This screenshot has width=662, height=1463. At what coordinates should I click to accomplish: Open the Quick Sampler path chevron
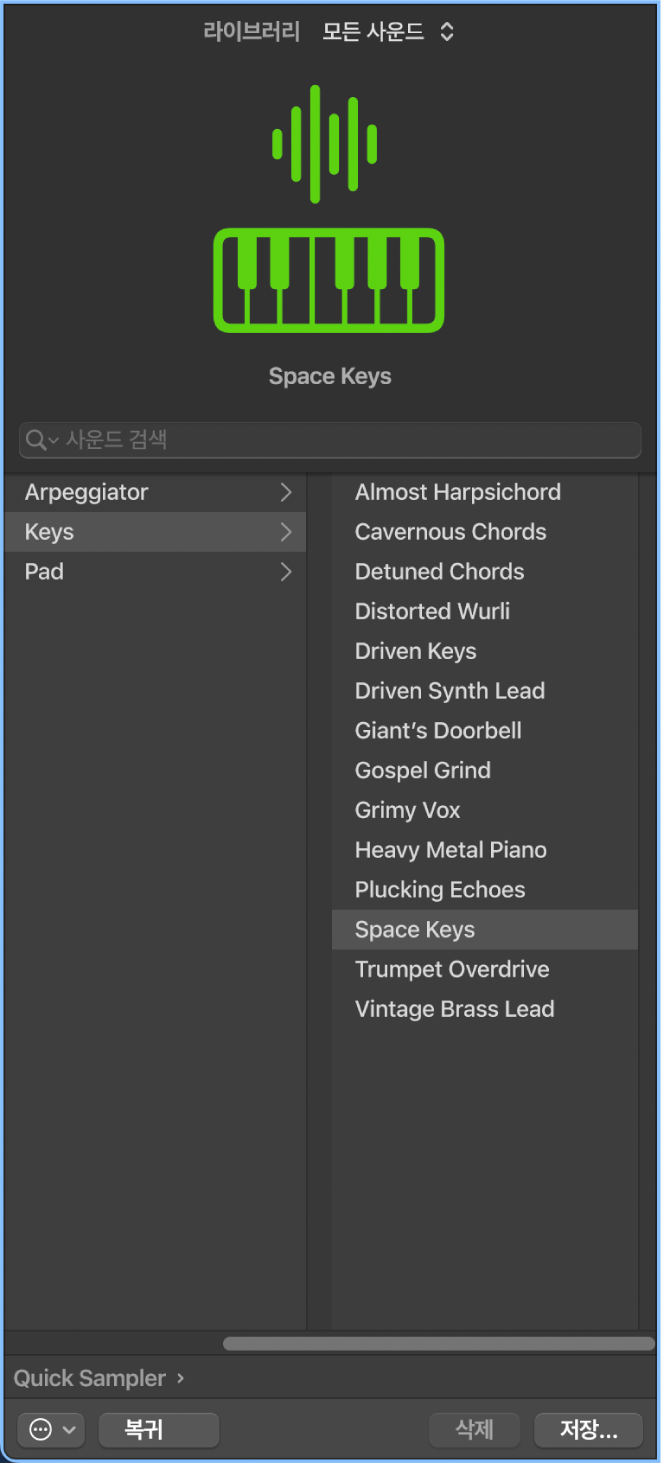180,1378
